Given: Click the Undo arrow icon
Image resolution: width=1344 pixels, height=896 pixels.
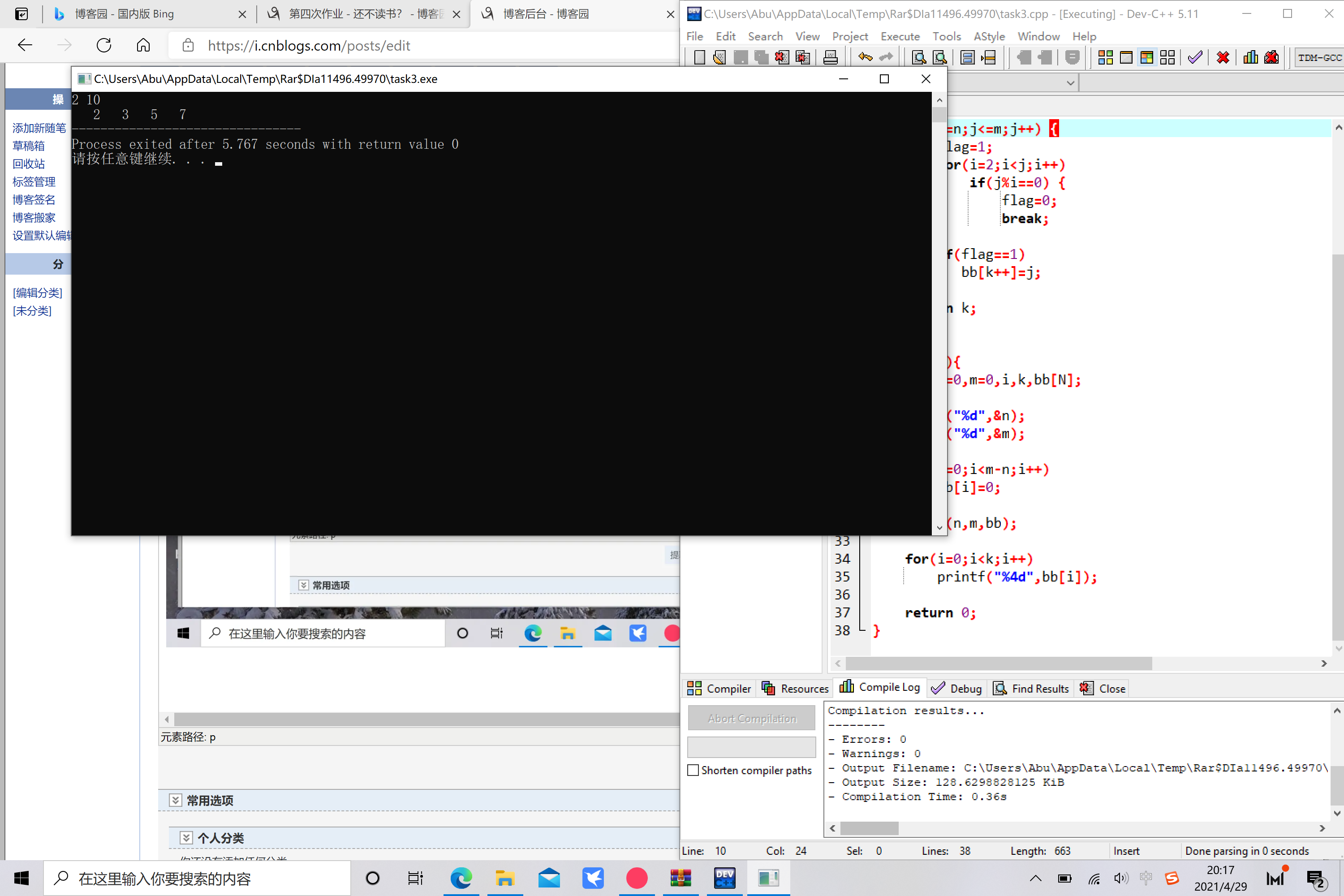Looking at the screenshot, I should (865, 57).
